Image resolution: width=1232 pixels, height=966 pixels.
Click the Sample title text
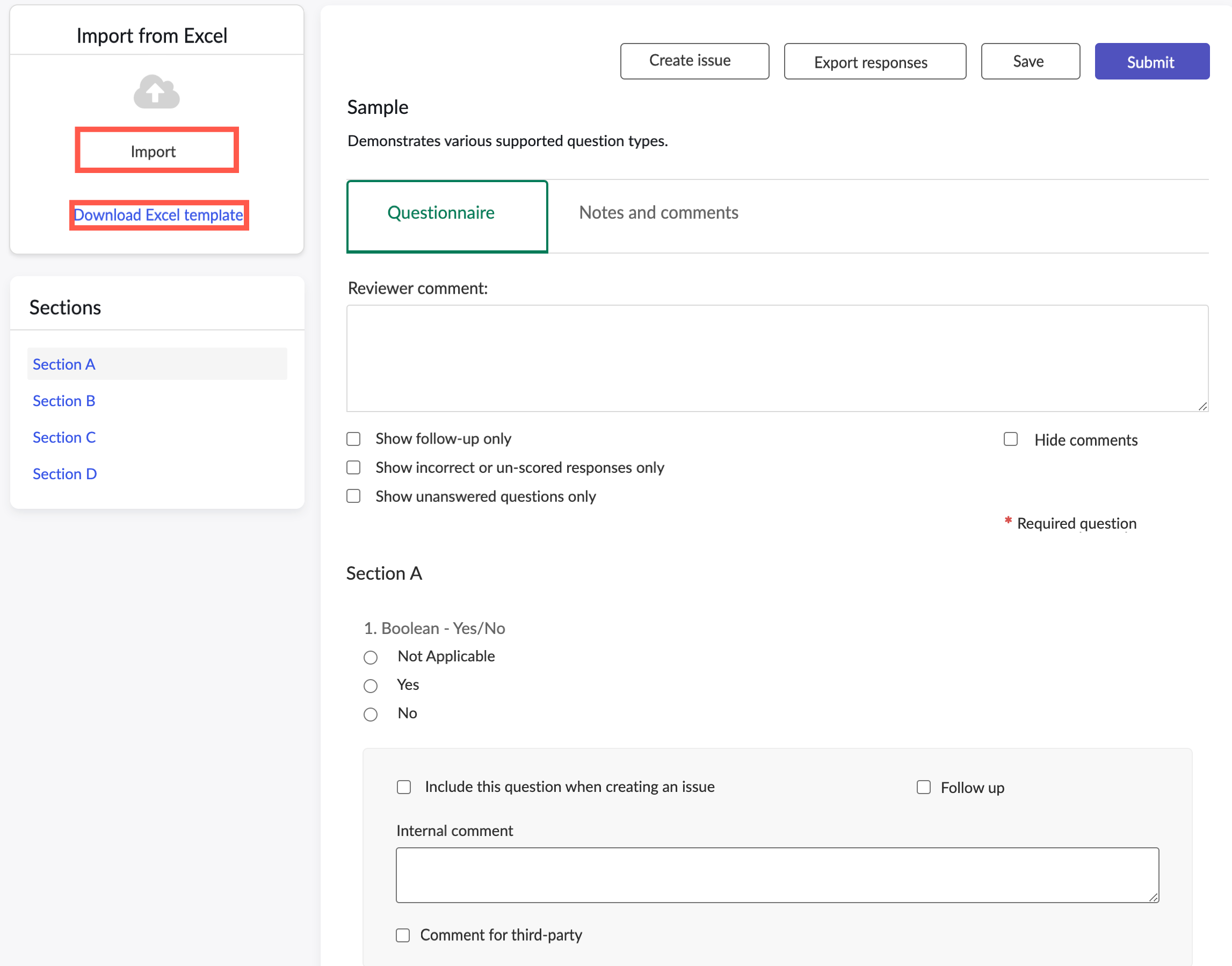(378, 107)
